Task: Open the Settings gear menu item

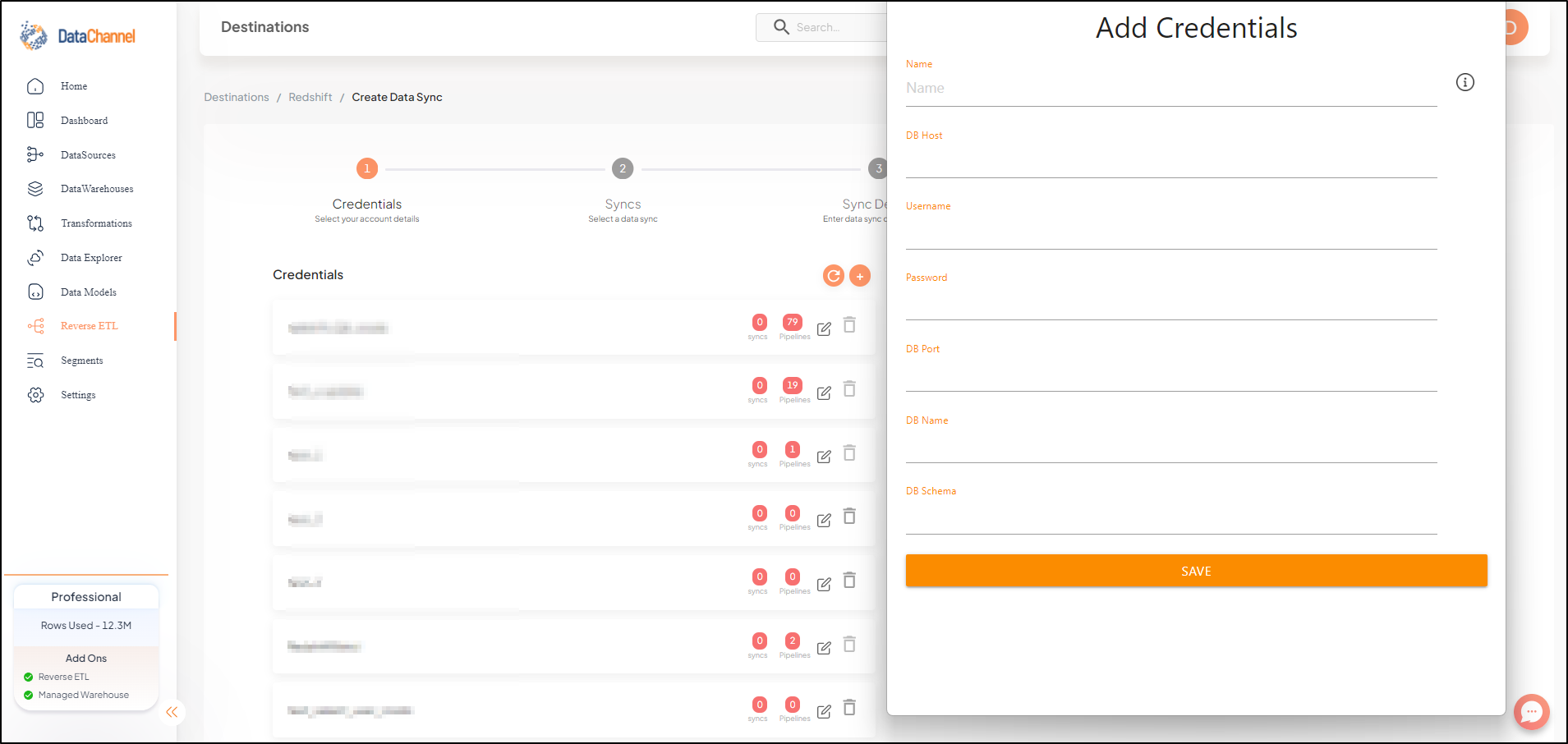Action: [x=77, y=395]
